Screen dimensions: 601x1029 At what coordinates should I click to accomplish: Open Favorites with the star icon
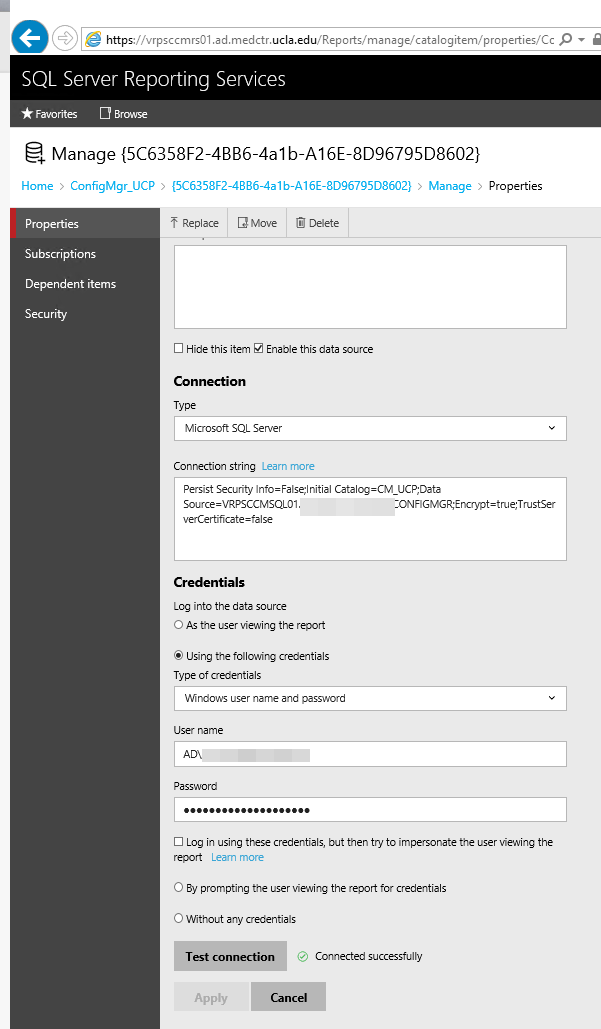[x=49, y=114]
